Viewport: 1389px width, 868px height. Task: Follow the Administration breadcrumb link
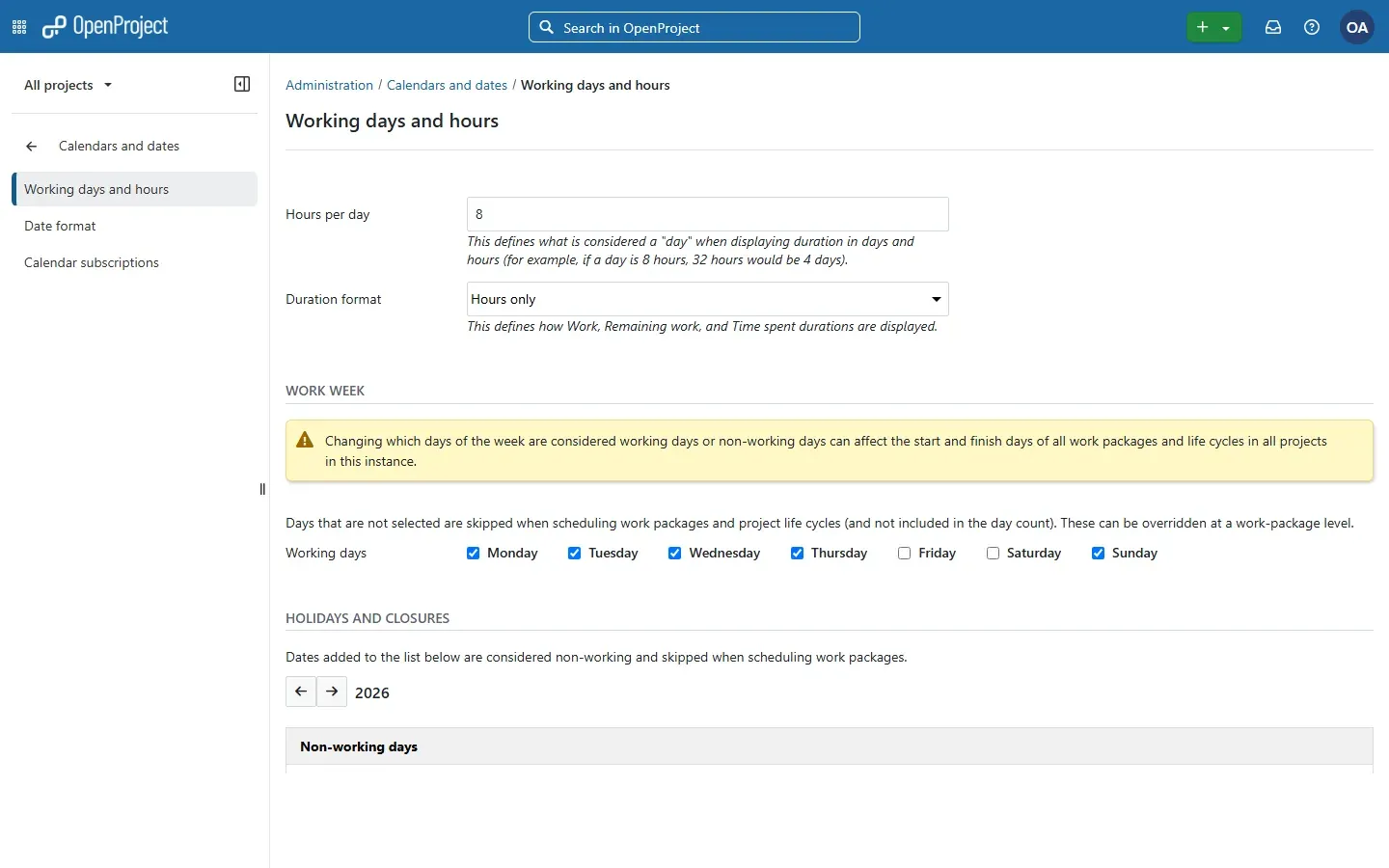pyautogui.click(x=329, y=85)
